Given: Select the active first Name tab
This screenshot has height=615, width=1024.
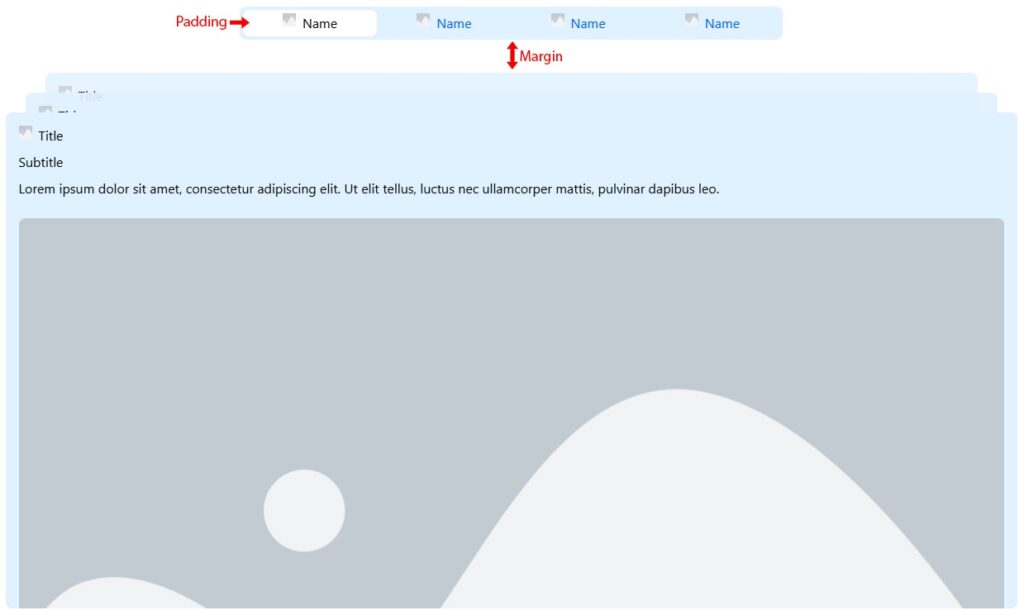Looking at the screenshot, I should (x=320, y=24).
